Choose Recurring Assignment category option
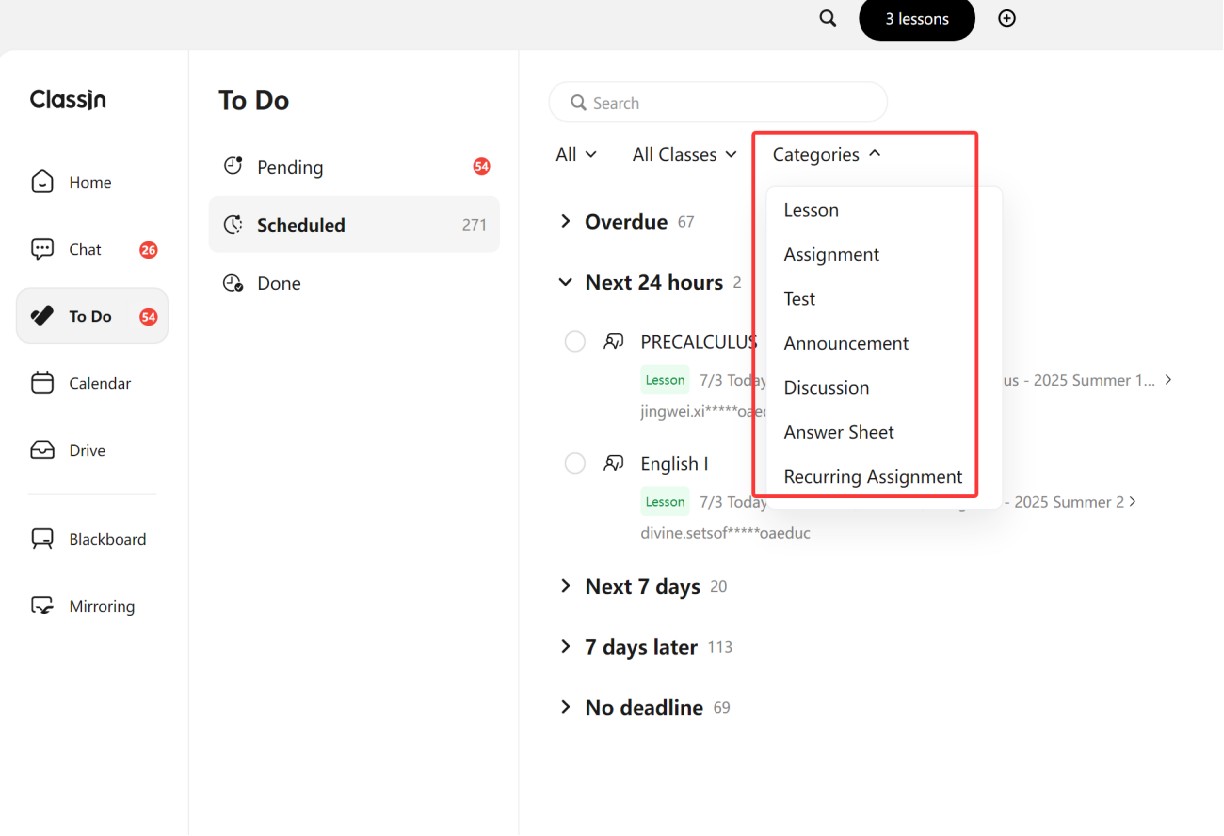Image resolution: width=1224 pixels, height=836 pixels. [872, 477]
